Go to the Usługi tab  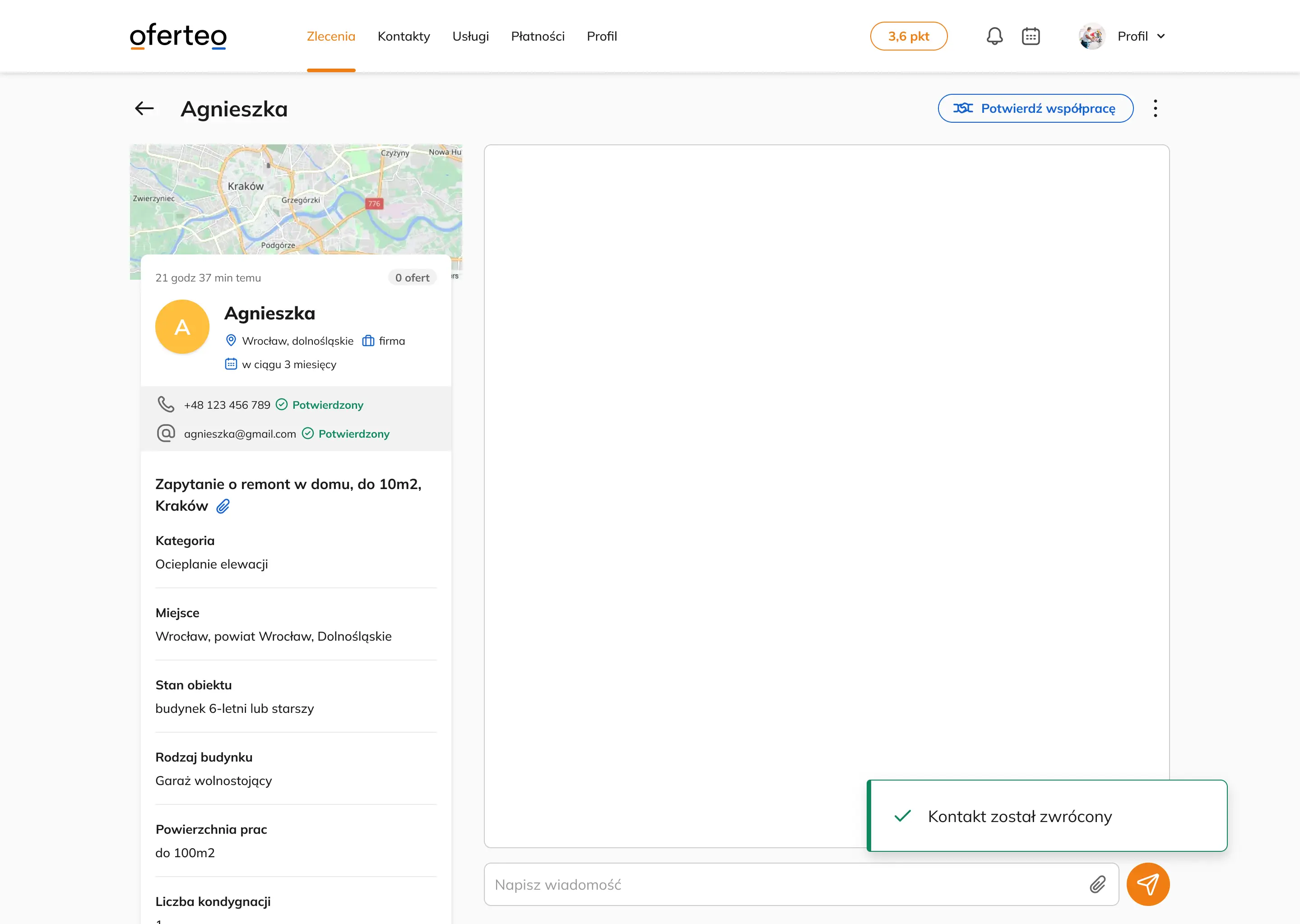(470, 37)
